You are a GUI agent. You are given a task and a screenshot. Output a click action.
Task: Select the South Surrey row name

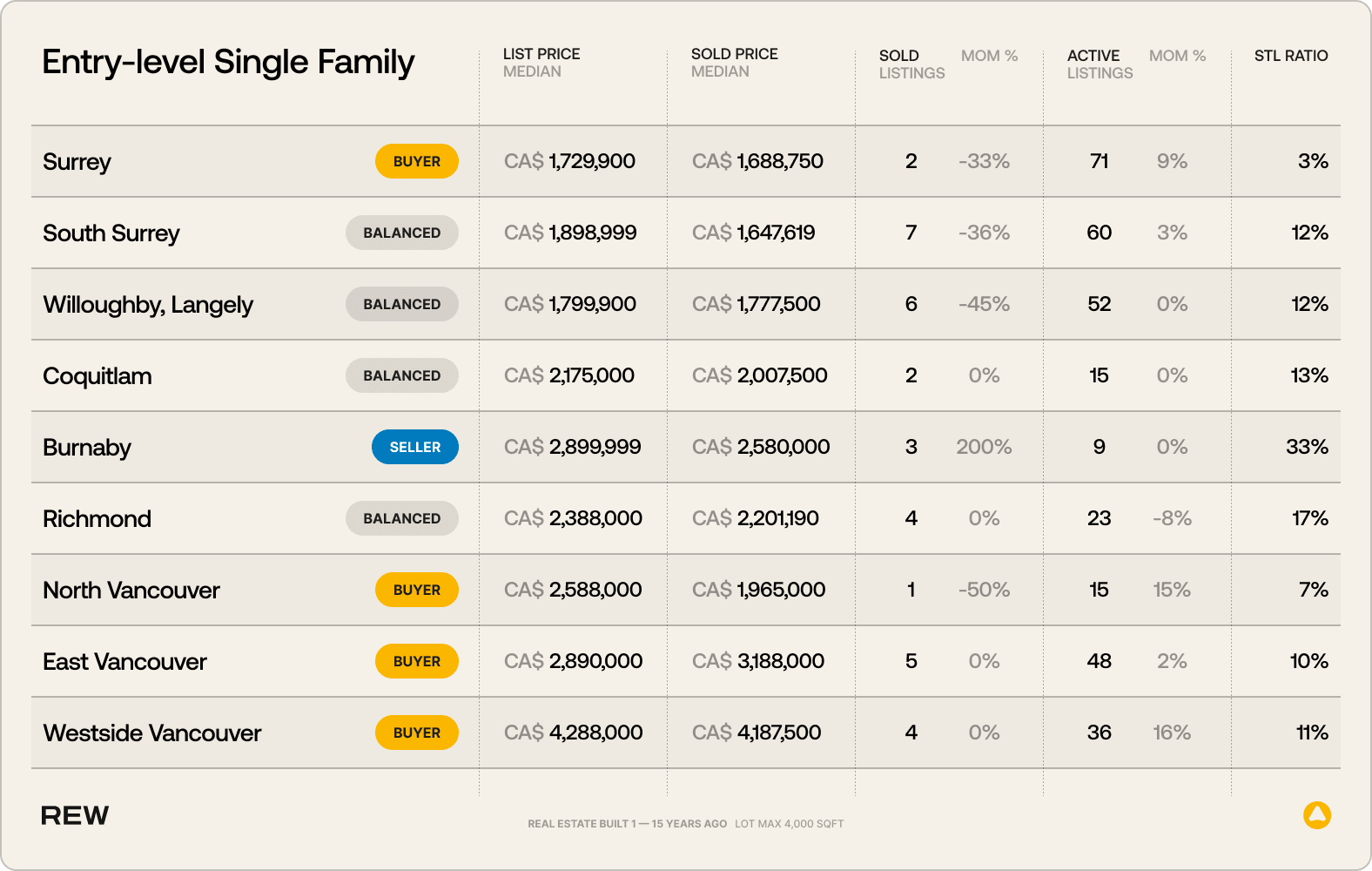pos(111,233)
